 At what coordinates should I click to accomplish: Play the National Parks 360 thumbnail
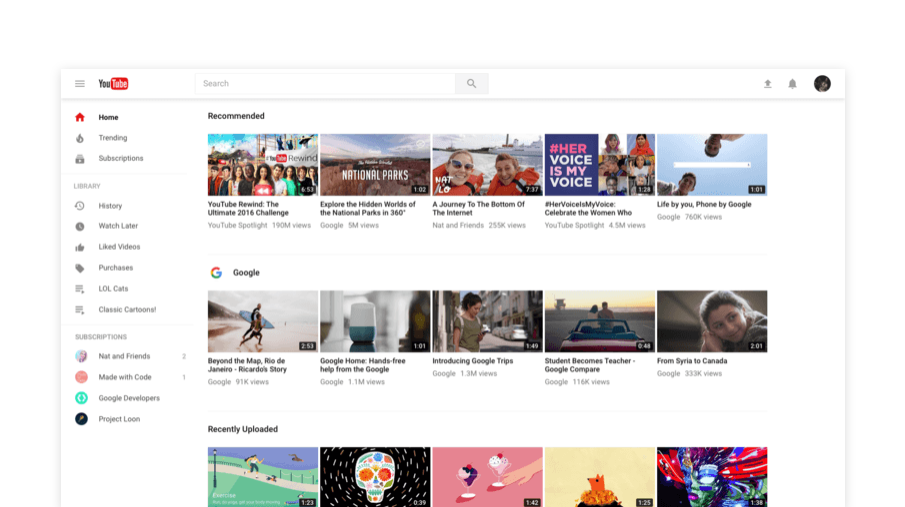[375, 165]
